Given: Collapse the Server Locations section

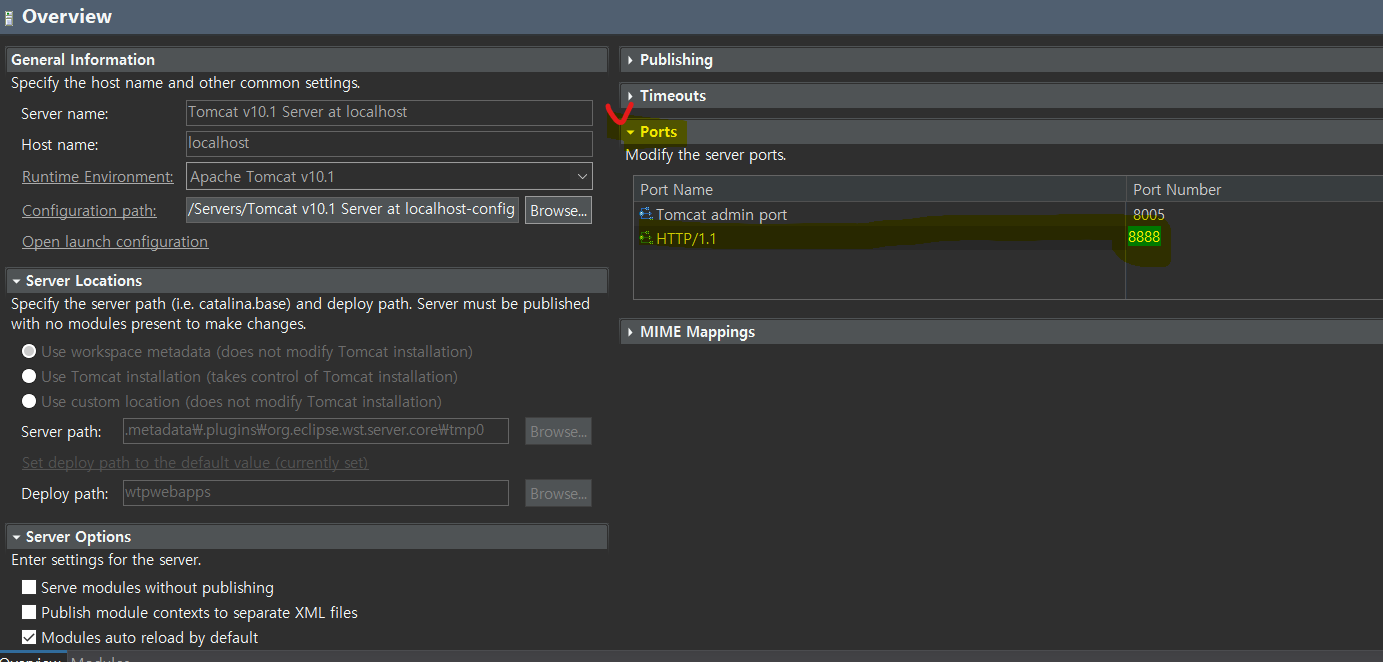Looking at the screenshot, I should click(x=16, y=281).
